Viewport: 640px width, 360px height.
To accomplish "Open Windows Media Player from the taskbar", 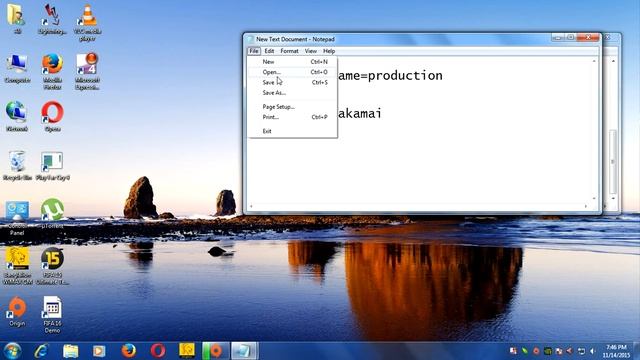I will pos(99,351).
